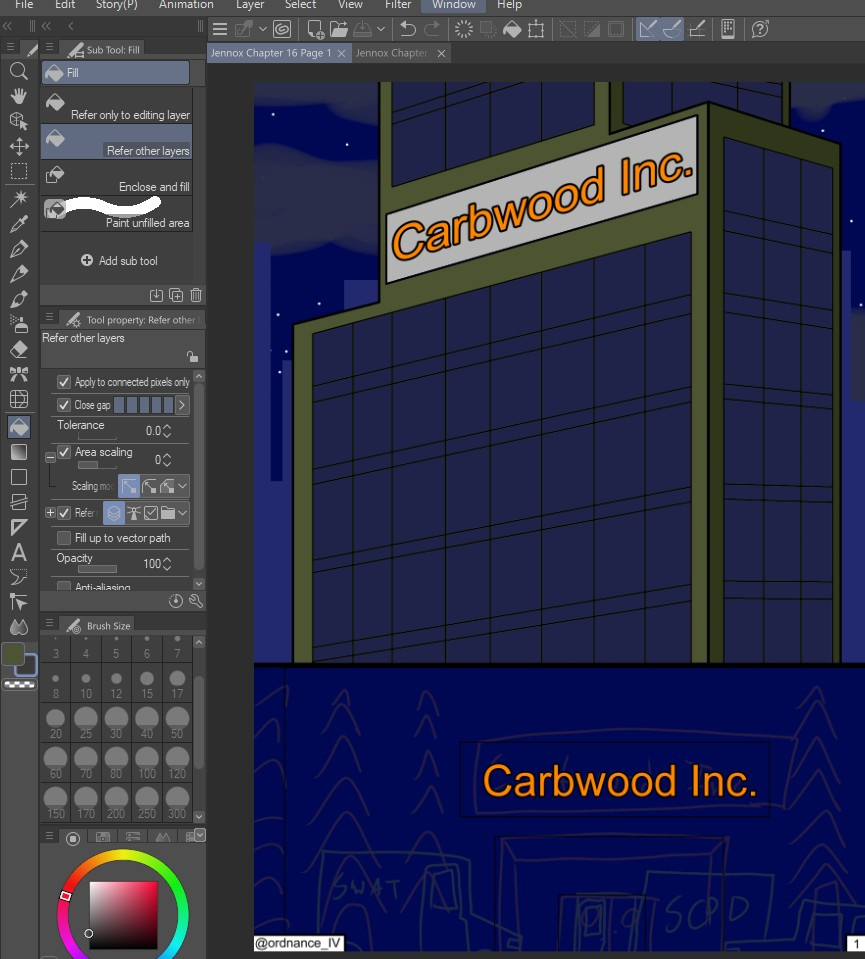The height and width of the screenshot is (959, 865).
Task: Enable Fill up to vector path
Action: coord(64,538)
